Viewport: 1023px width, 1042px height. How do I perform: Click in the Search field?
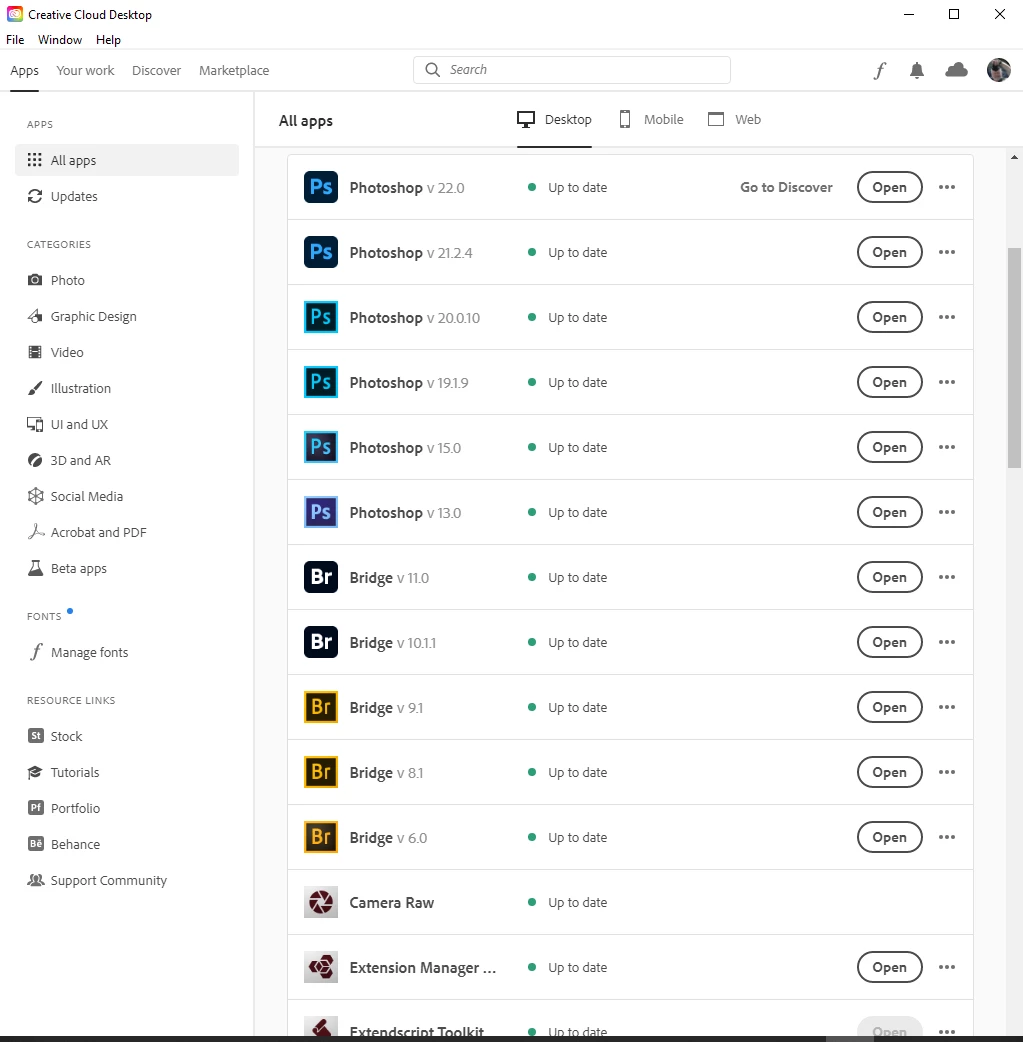point(572,70)
